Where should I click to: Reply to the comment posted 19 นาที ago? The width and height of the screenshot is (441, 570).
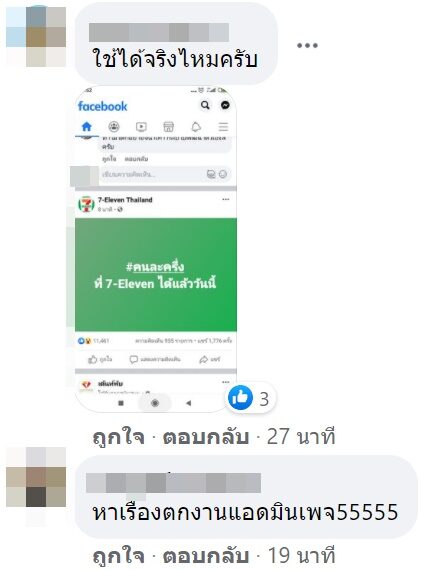[x=205, y=556]
